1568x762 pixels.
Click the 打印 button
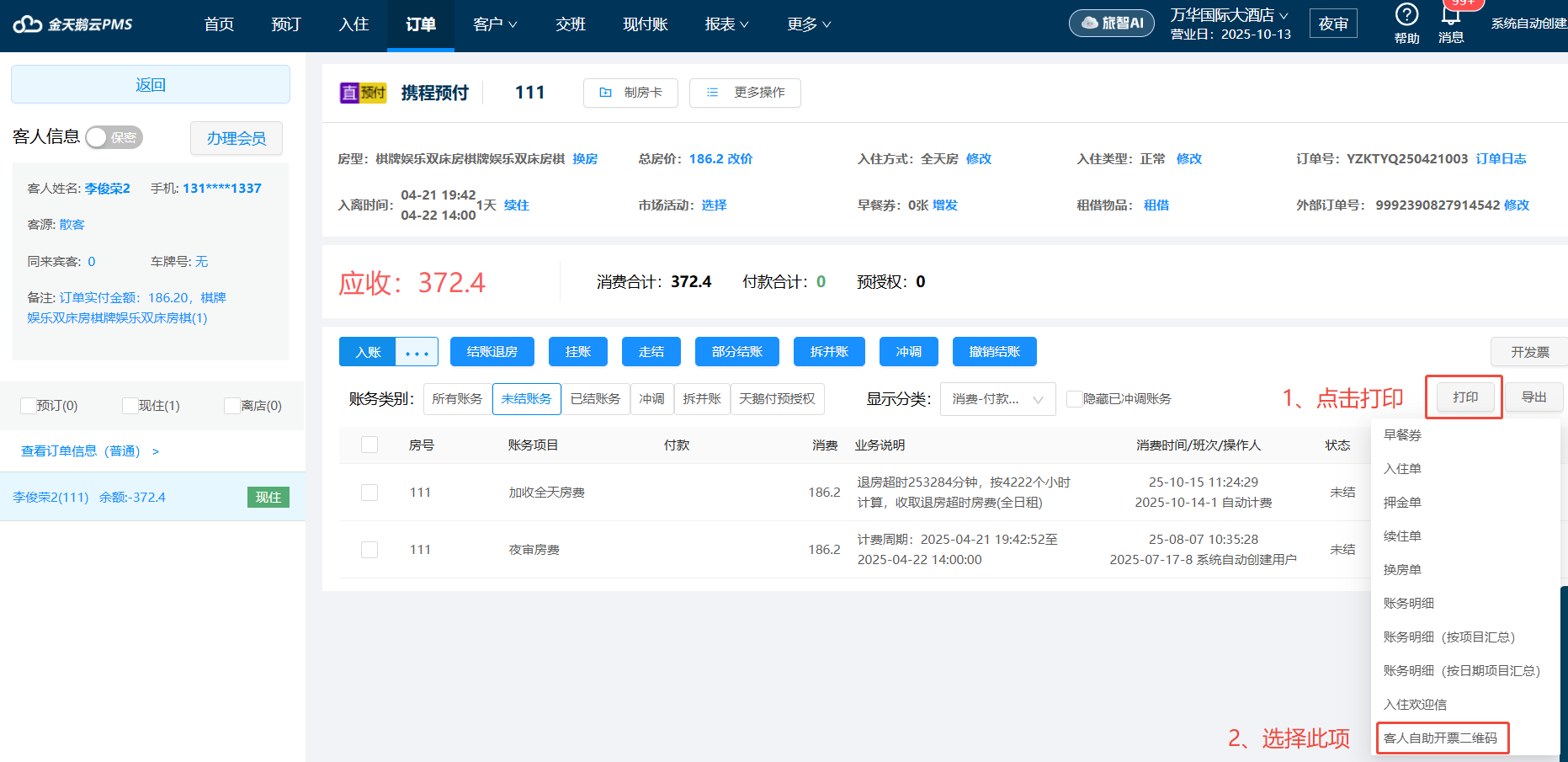(1464, 397)
